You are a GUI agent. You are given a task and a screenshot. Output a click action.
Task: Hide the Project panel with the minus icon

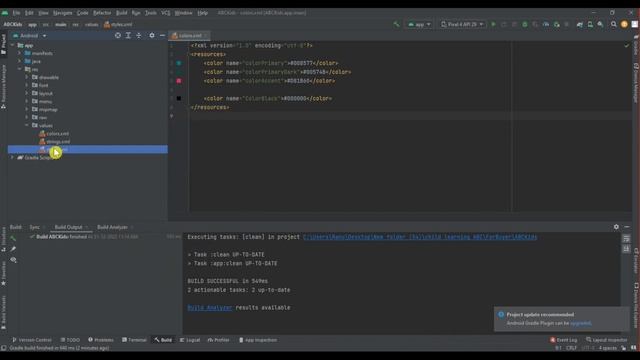[162, 36]
